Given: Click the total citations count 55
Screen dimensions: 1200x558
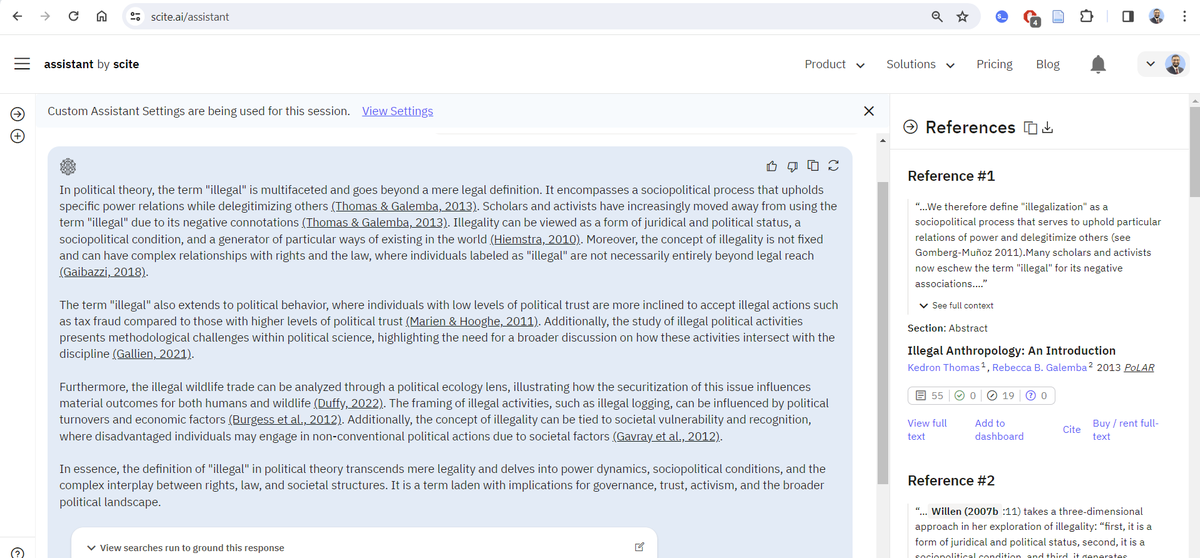Looking at the screenshot, I should tap(929, 396).
